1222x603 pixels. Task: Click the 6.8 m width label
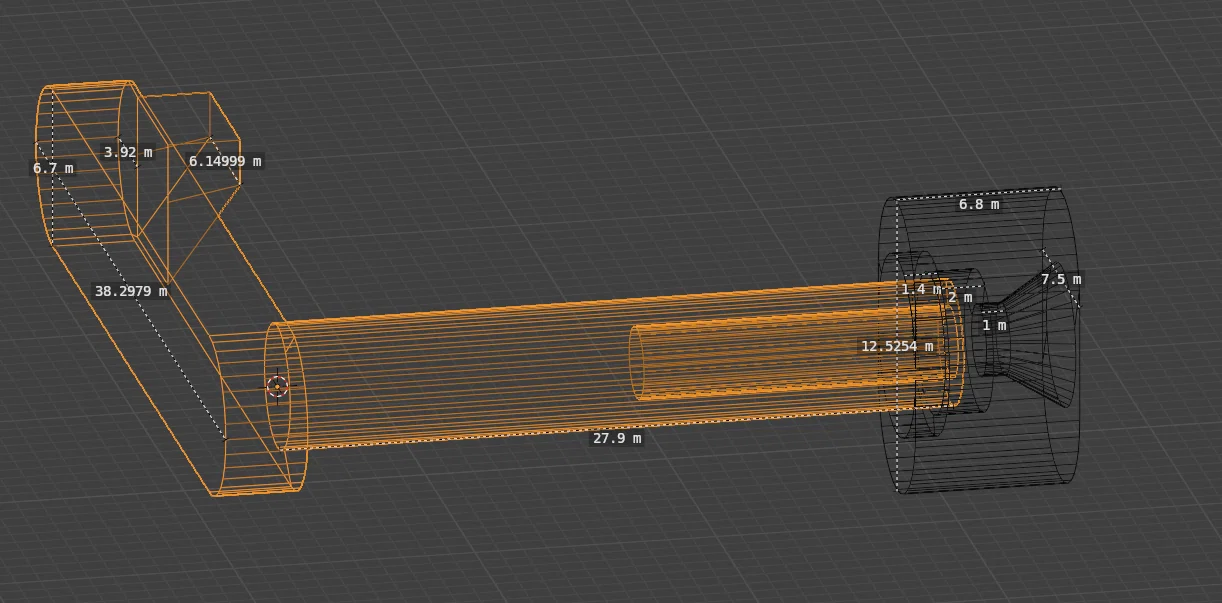[979, 204]
